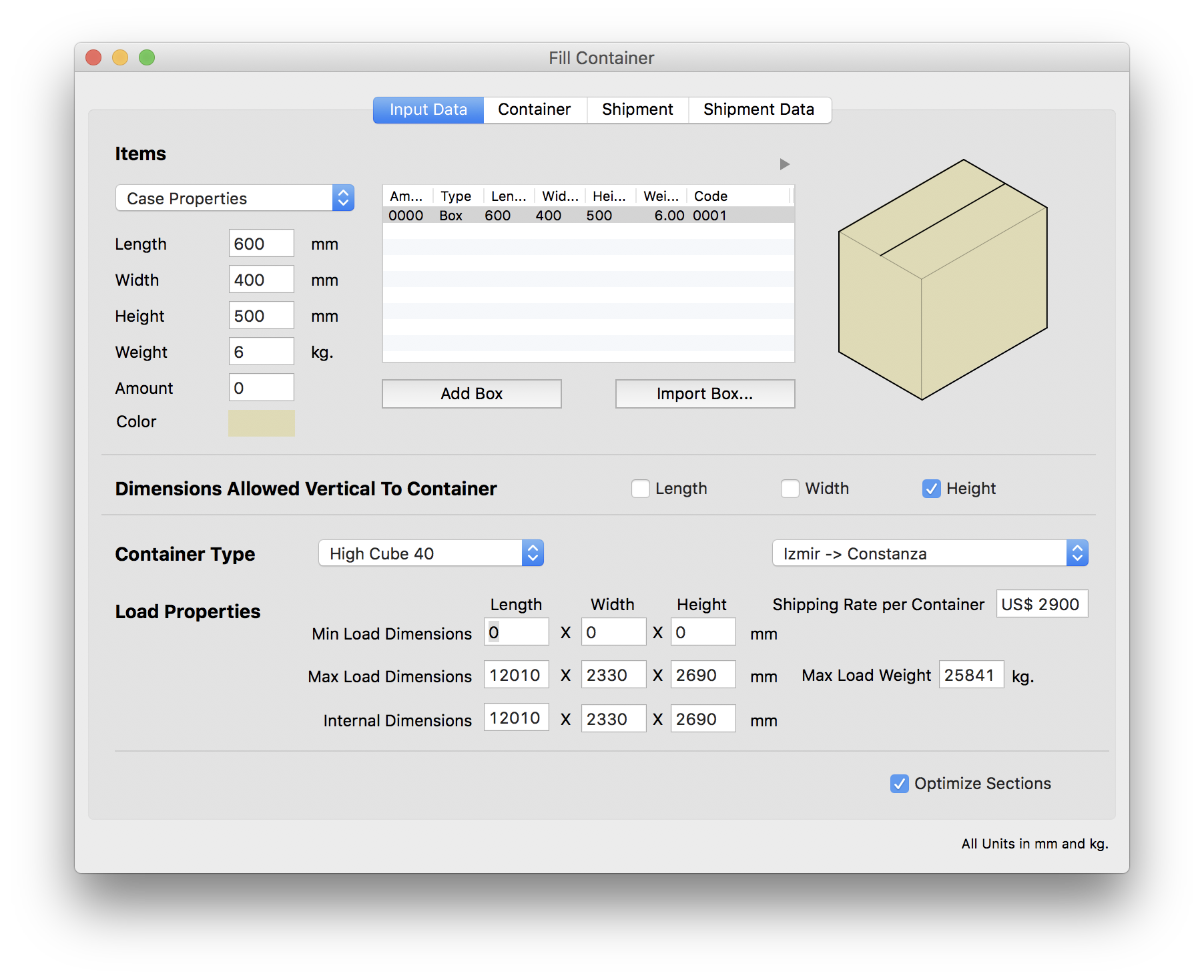This screenshot has width=1204, height=980.
Task: Click the Wei... column header
Action: pyautogui.click(x=661, y=196)
